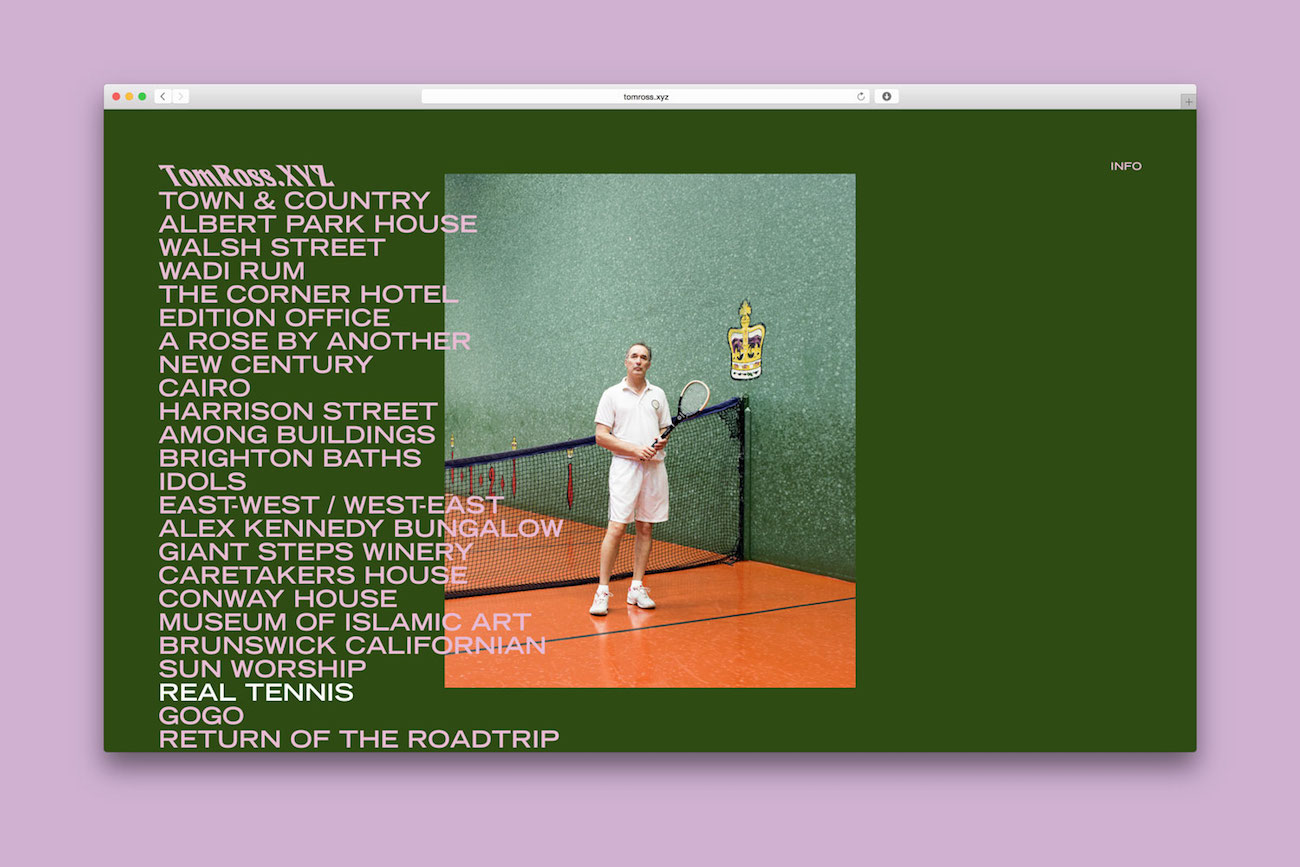Open the New Century project
1300x867 pixels.
[265, 365]
